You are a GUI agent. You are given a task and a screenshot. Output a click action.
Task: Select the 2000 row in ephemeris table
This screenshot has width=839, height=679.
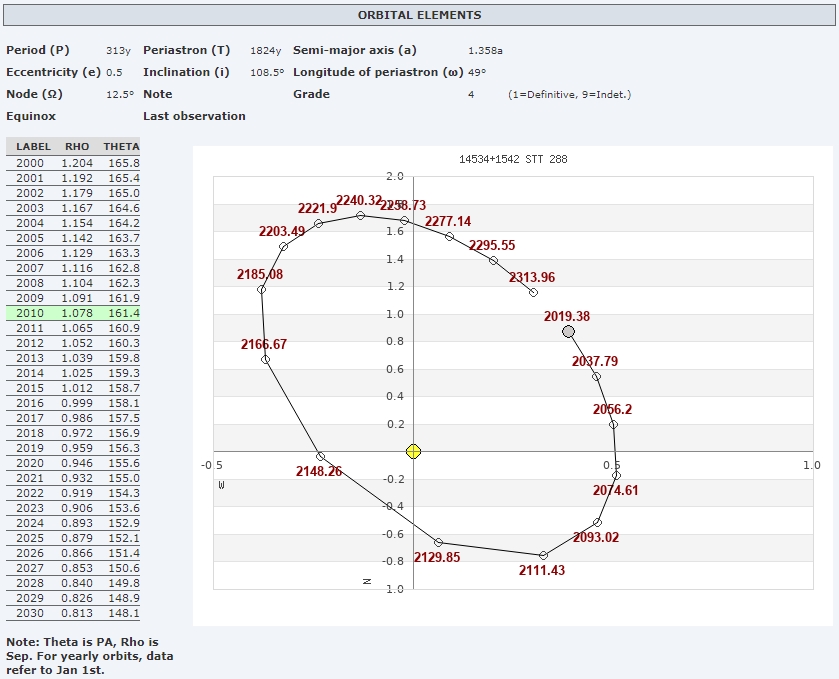tap(74, 163)
